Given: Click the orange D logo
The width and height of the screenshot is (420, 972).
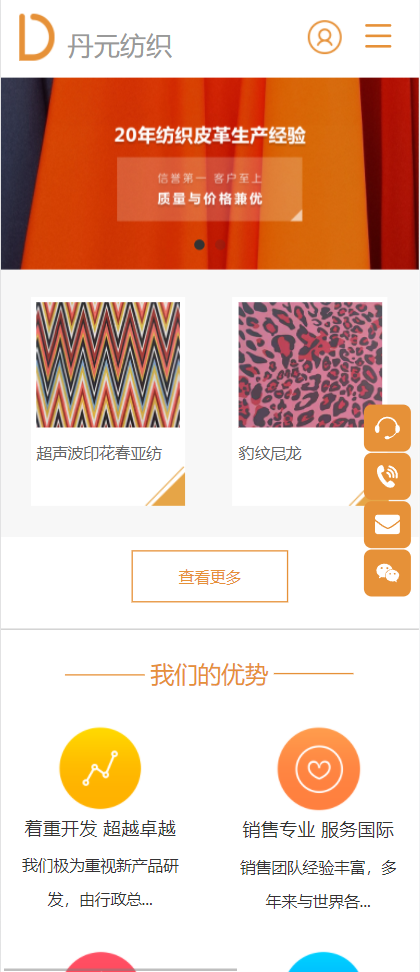Looking at the screenshot, I should [x=37, y=37].
